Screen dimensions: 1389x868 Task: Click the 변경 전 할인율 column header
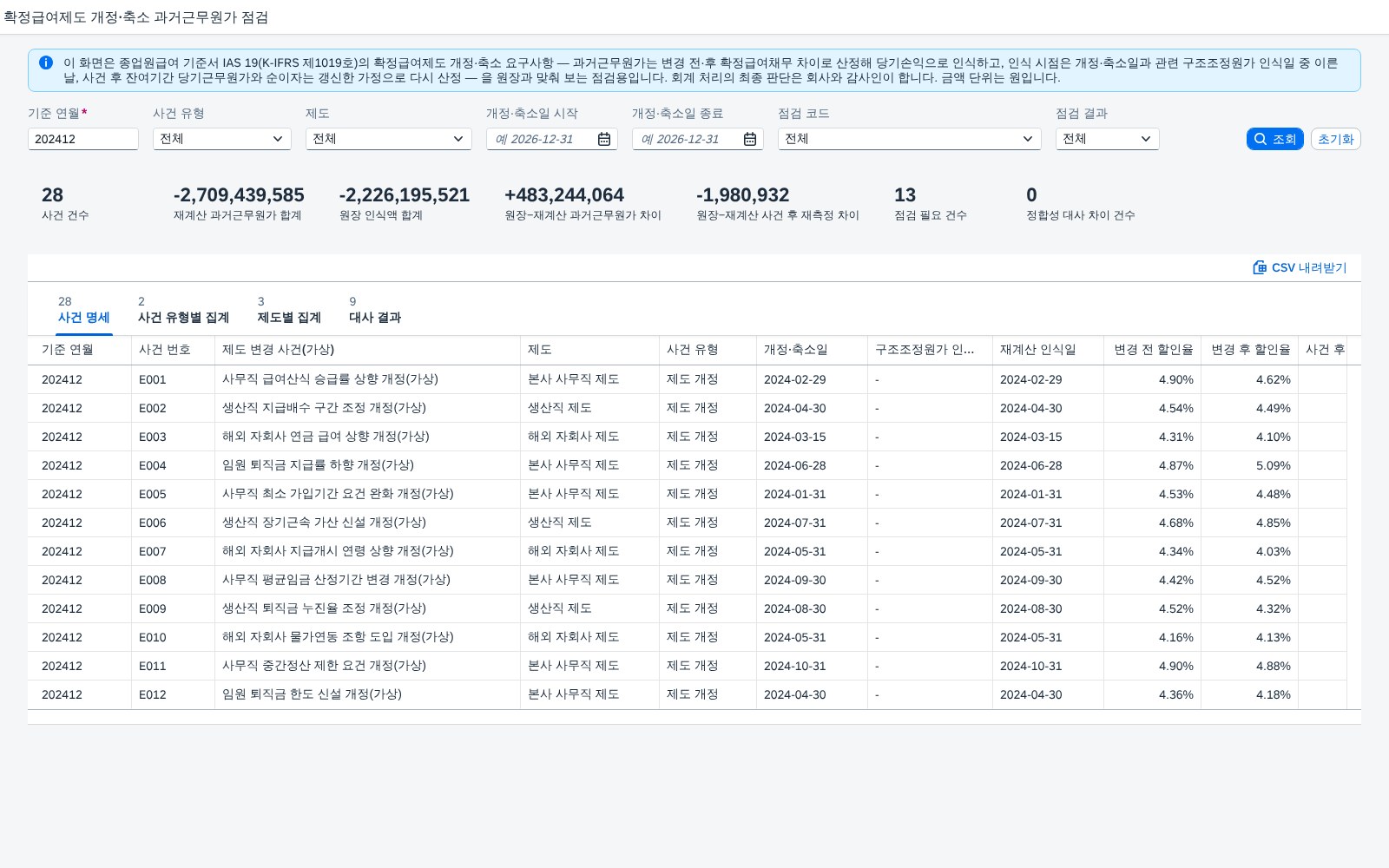coord(1152,350)
